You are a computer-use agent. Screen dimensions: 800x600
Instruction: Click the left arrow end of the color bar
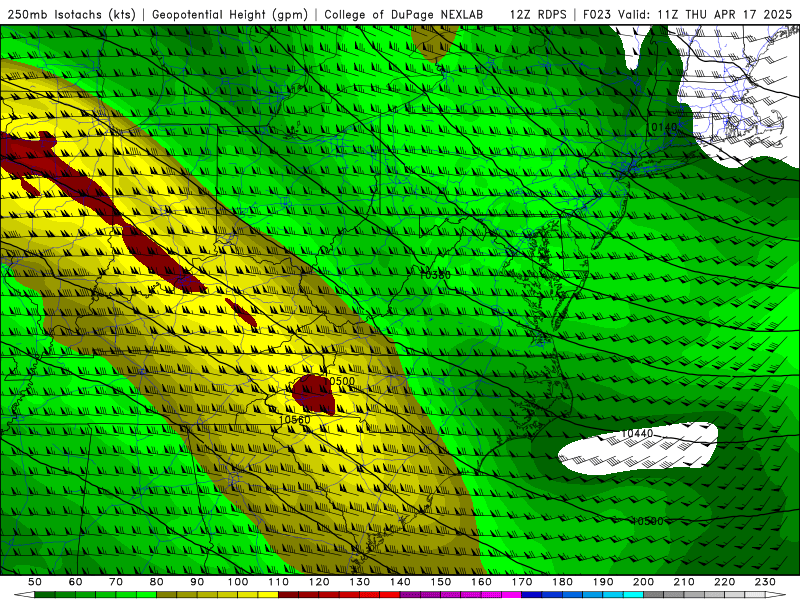click(x=24, y=595)
